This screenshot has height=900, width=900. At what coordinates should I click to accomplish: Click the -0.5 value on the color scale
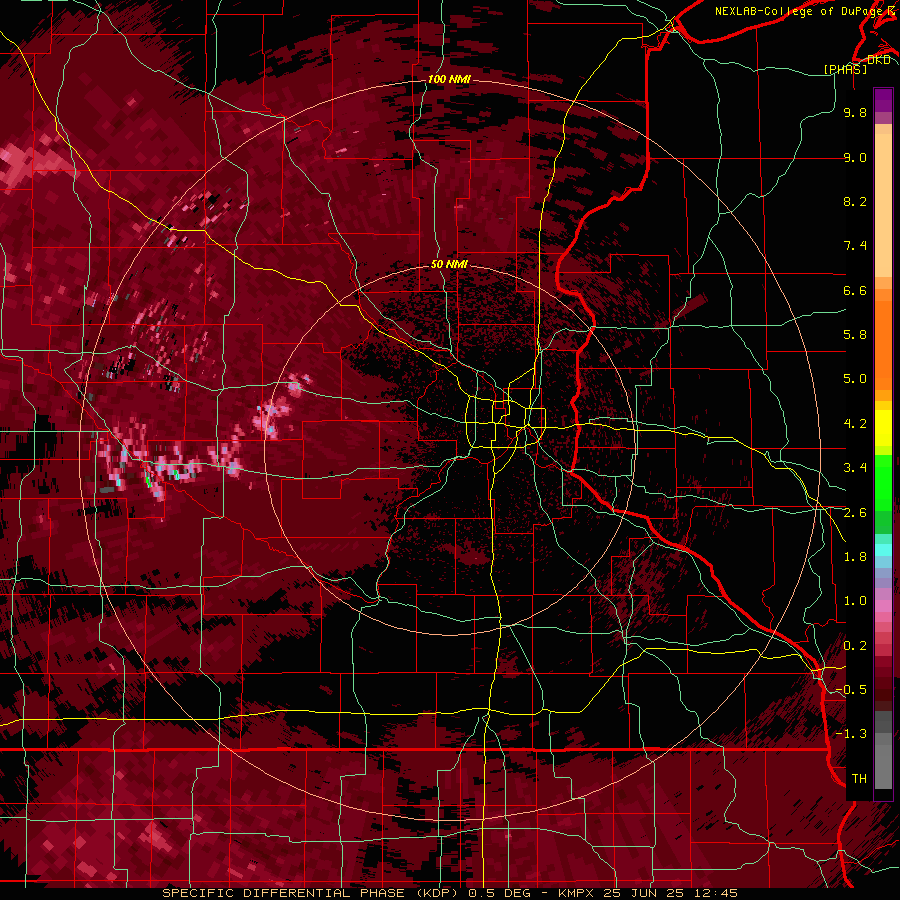pos(852,690)
